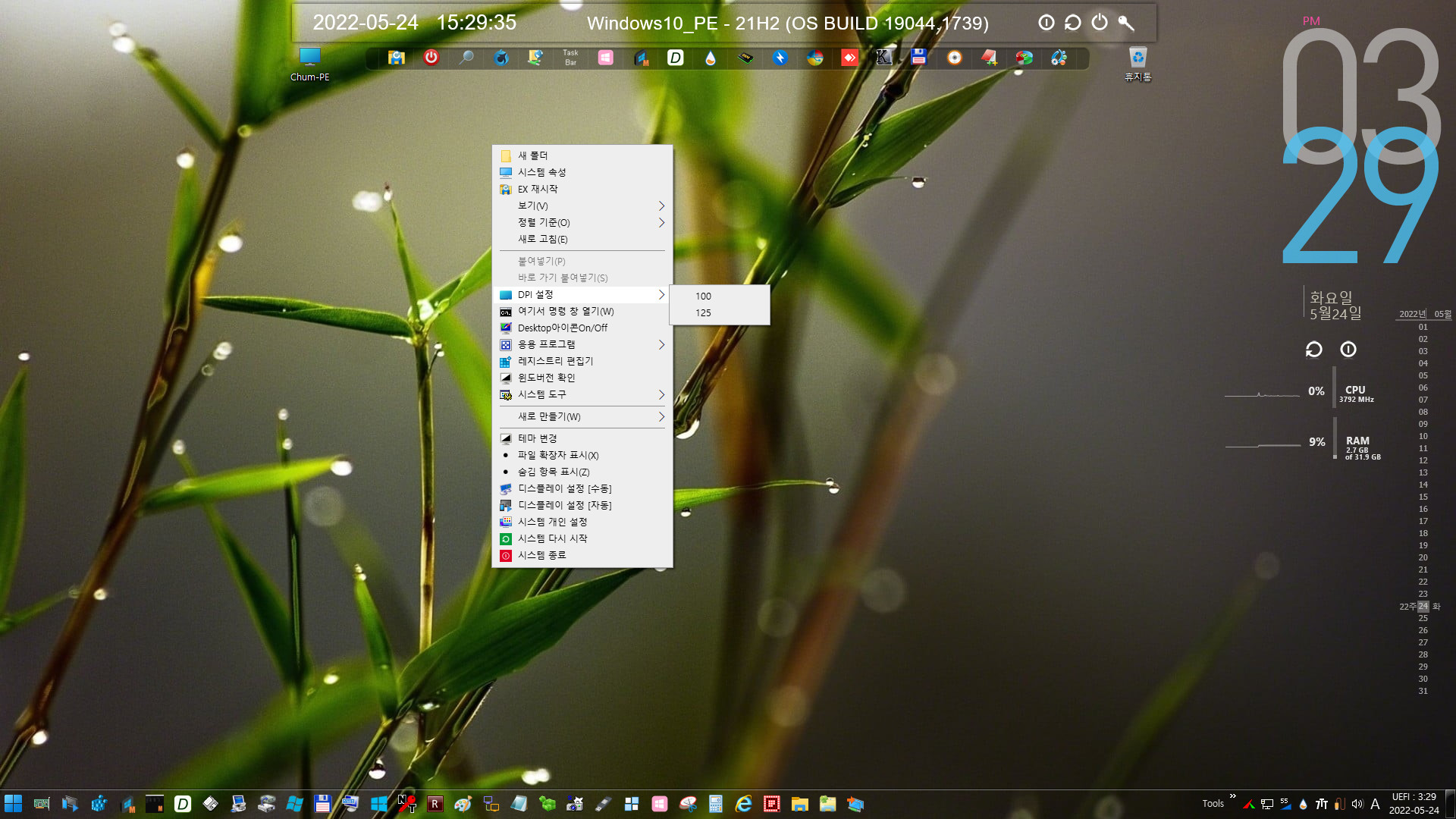
Task: Open the white D icon in the taskbar
Action: [x=183, y=804]
